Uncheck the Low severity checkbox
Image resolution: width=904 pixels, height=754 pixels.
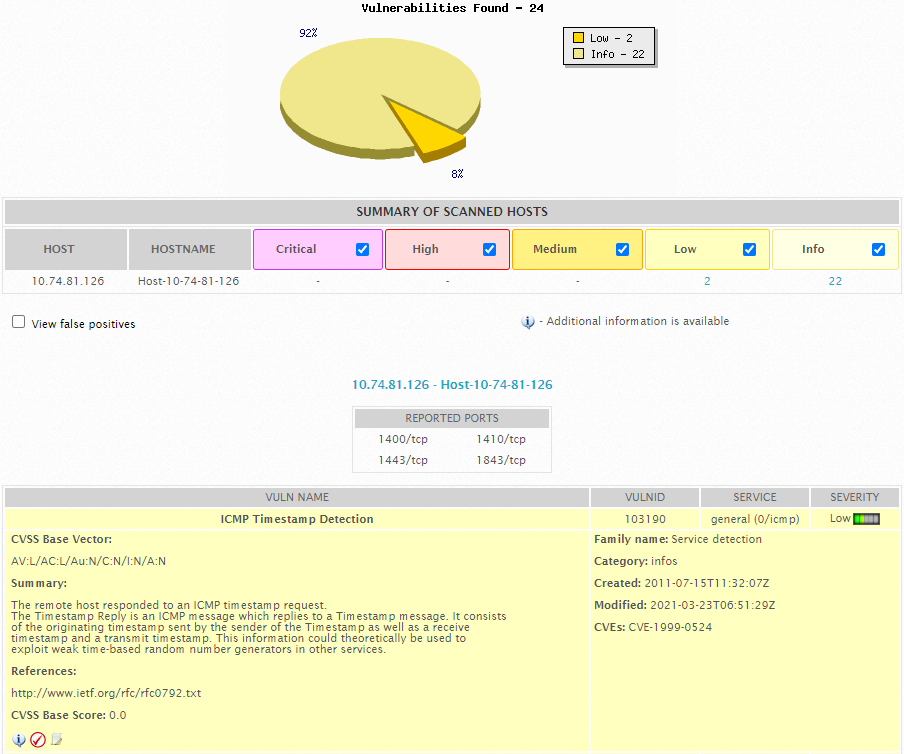749,249
